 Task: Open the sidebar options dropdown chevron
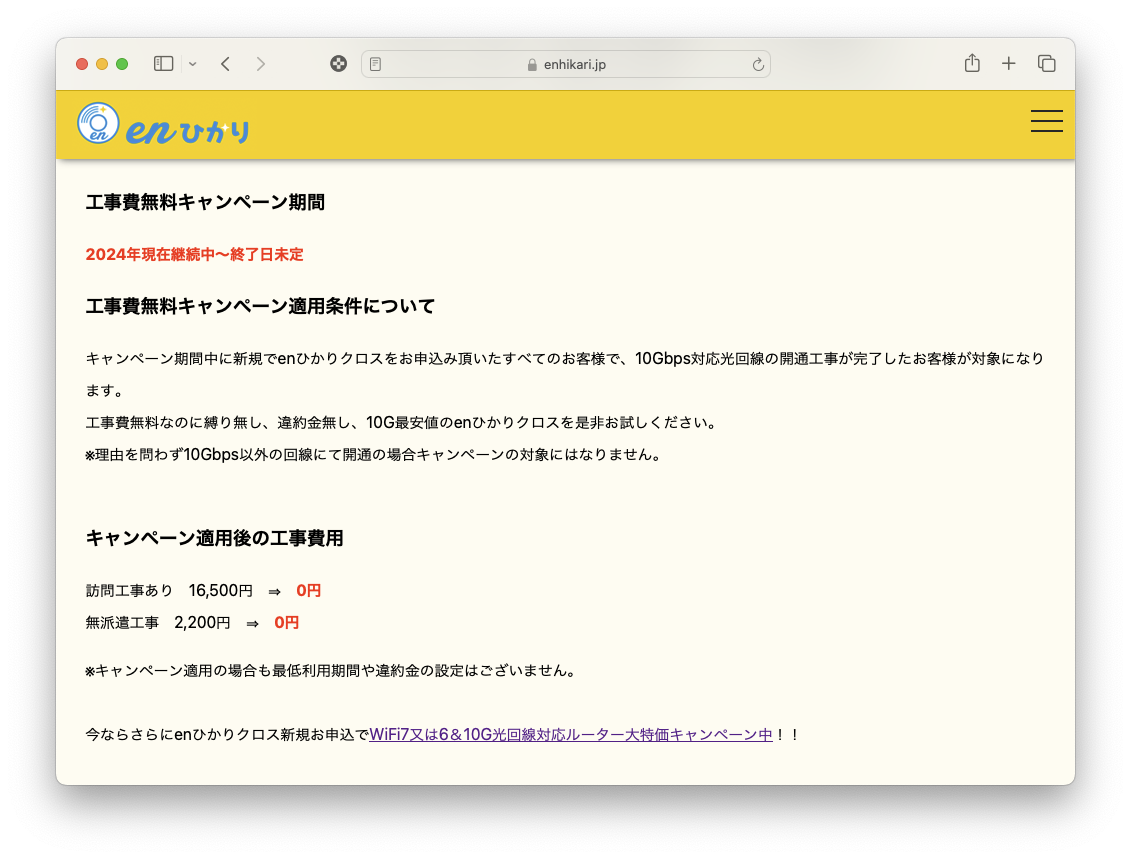click(193, 64)
